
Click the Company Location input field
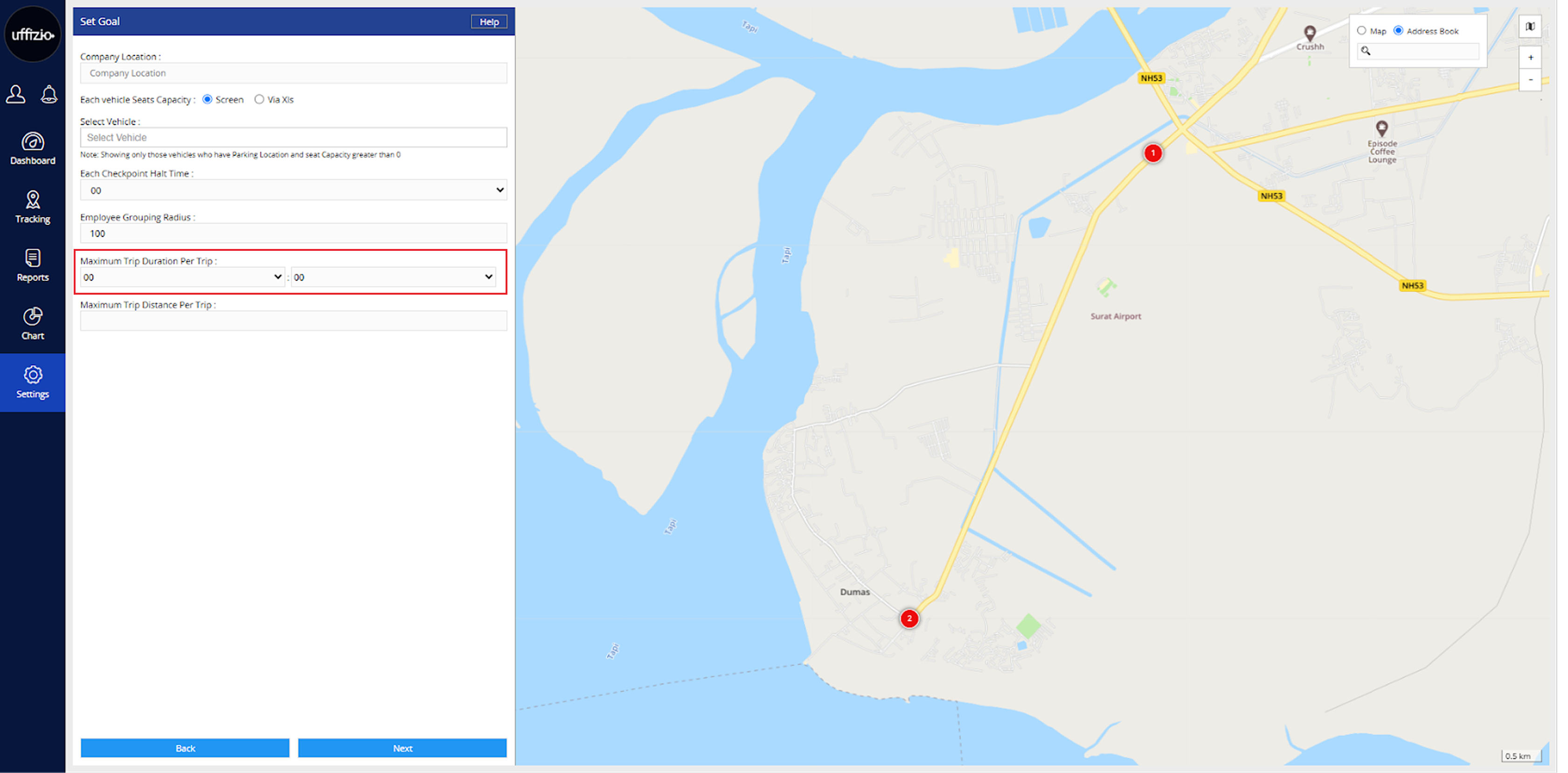click(293, 73)
